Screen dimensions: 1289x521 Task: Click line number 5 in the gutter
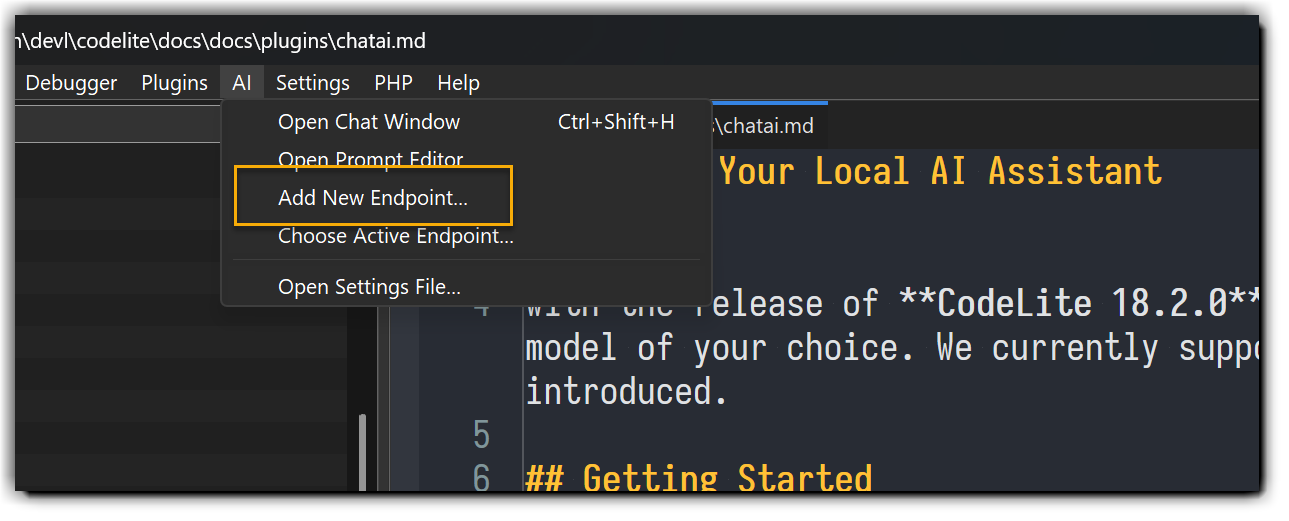482,435
